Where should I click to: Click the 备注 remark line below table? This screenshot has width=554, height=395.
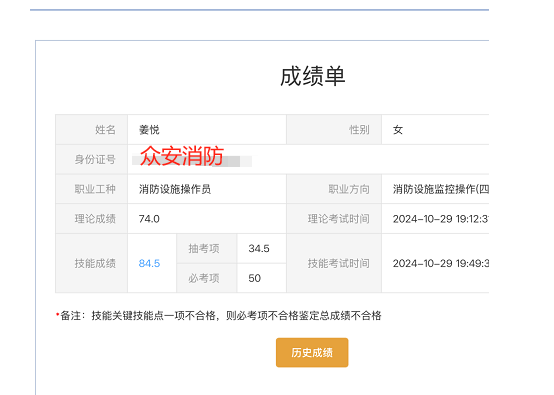(219, 315)
